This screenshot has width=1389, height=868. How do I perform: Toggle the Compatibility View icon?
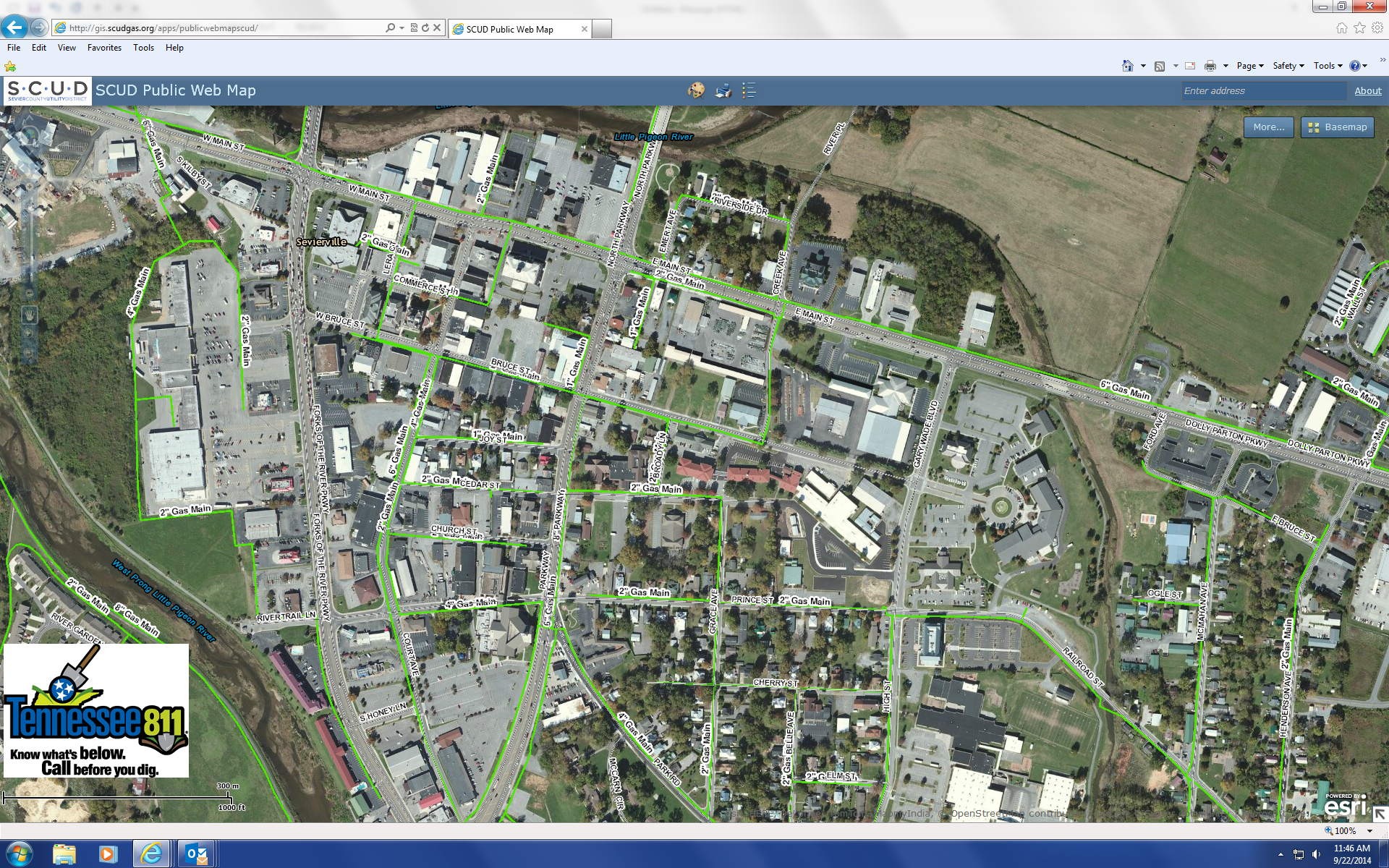point(414,27)
